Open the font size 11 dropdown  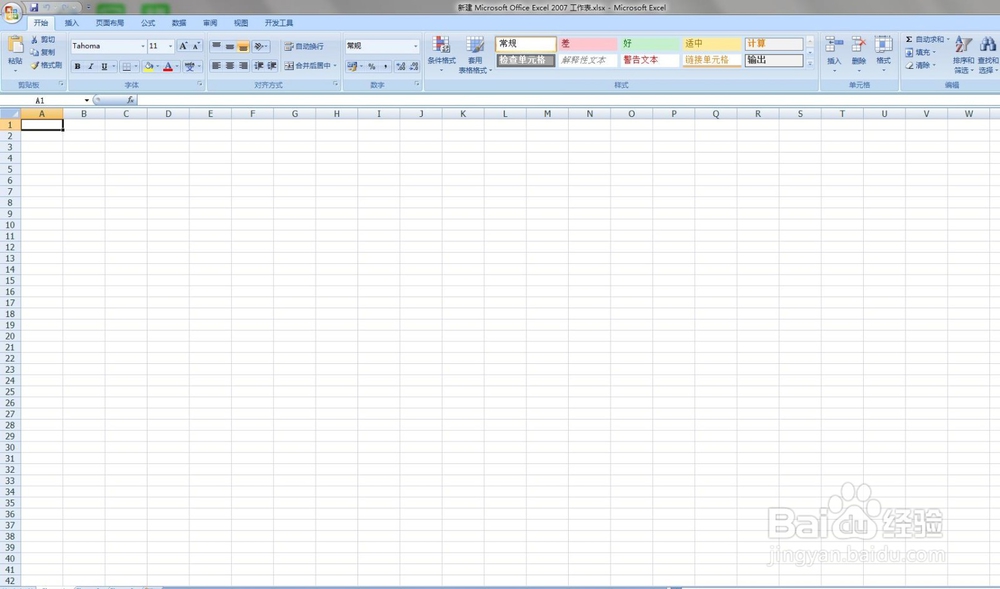point(170,46)
